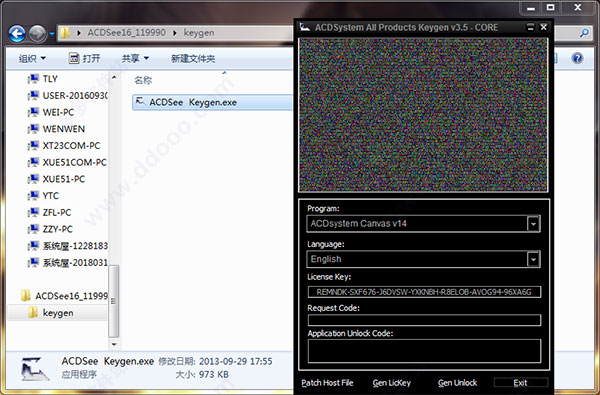Viewport: 600px width, 395px height.
Task: Click the Forward navigation arrow
Action: (x=38, y=34)
